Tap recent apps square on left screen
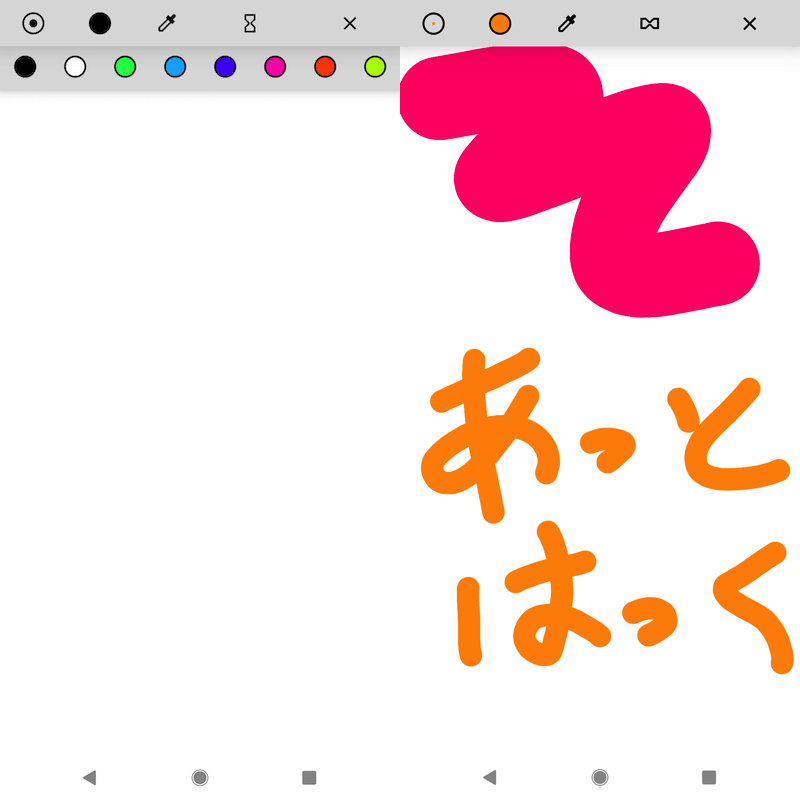This screenshot has height=800, width=800. click(x=309, y=777)
